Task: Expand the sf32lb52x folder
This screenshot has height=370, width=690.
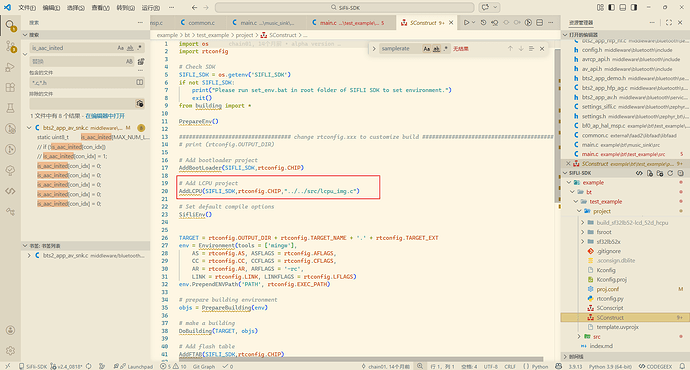Action: click(583, 242)
